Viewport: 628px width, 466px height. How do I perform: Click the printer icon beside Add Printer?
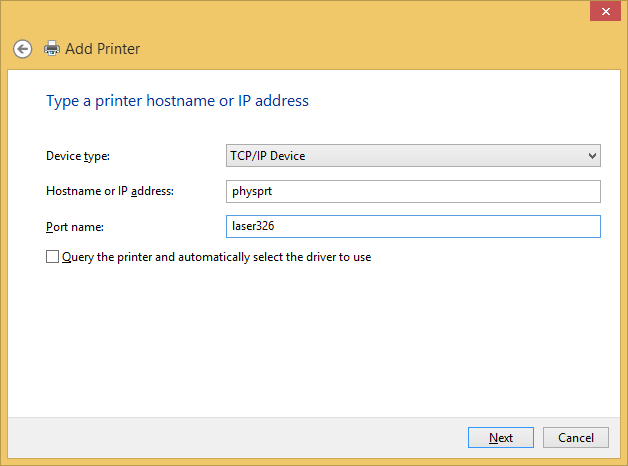(52, 48)
